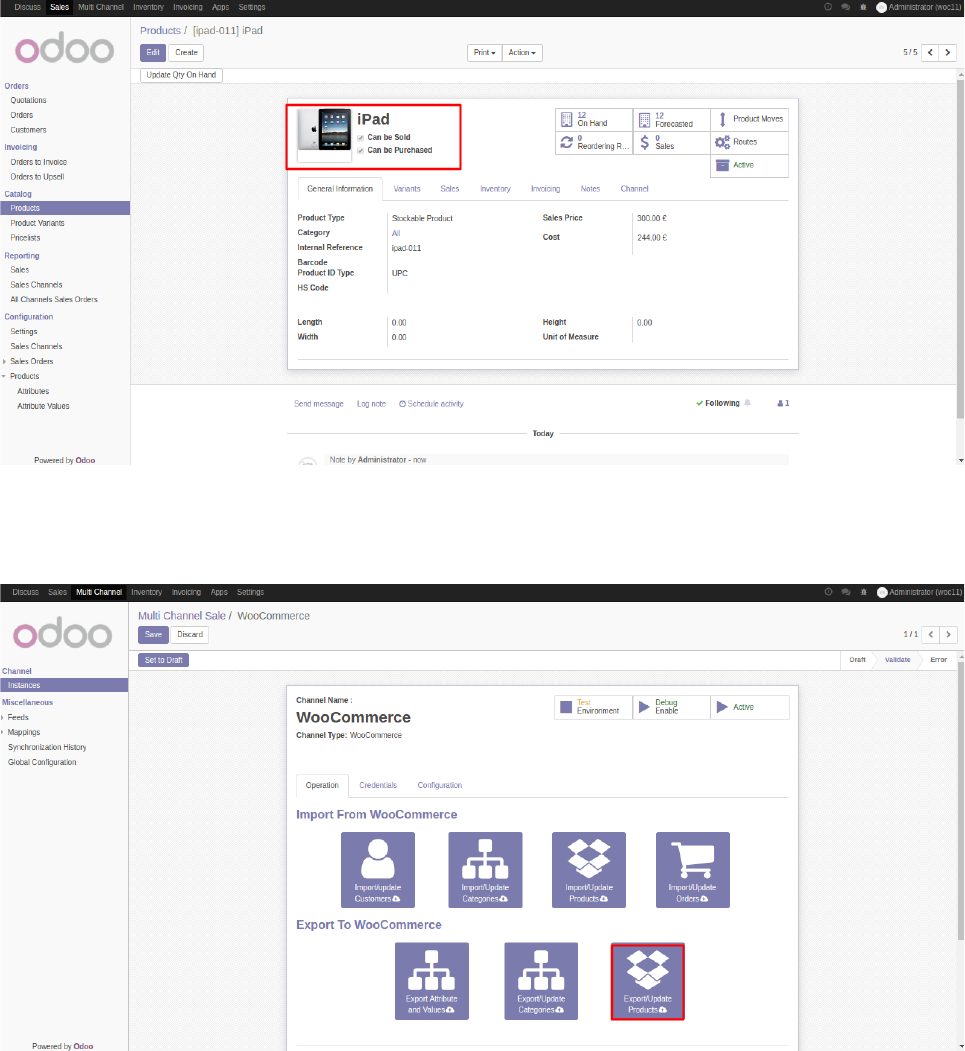Screen dimensions: 965x1051
Task: Click Update Qty On Hand button
Action: [x=181, y=75]
